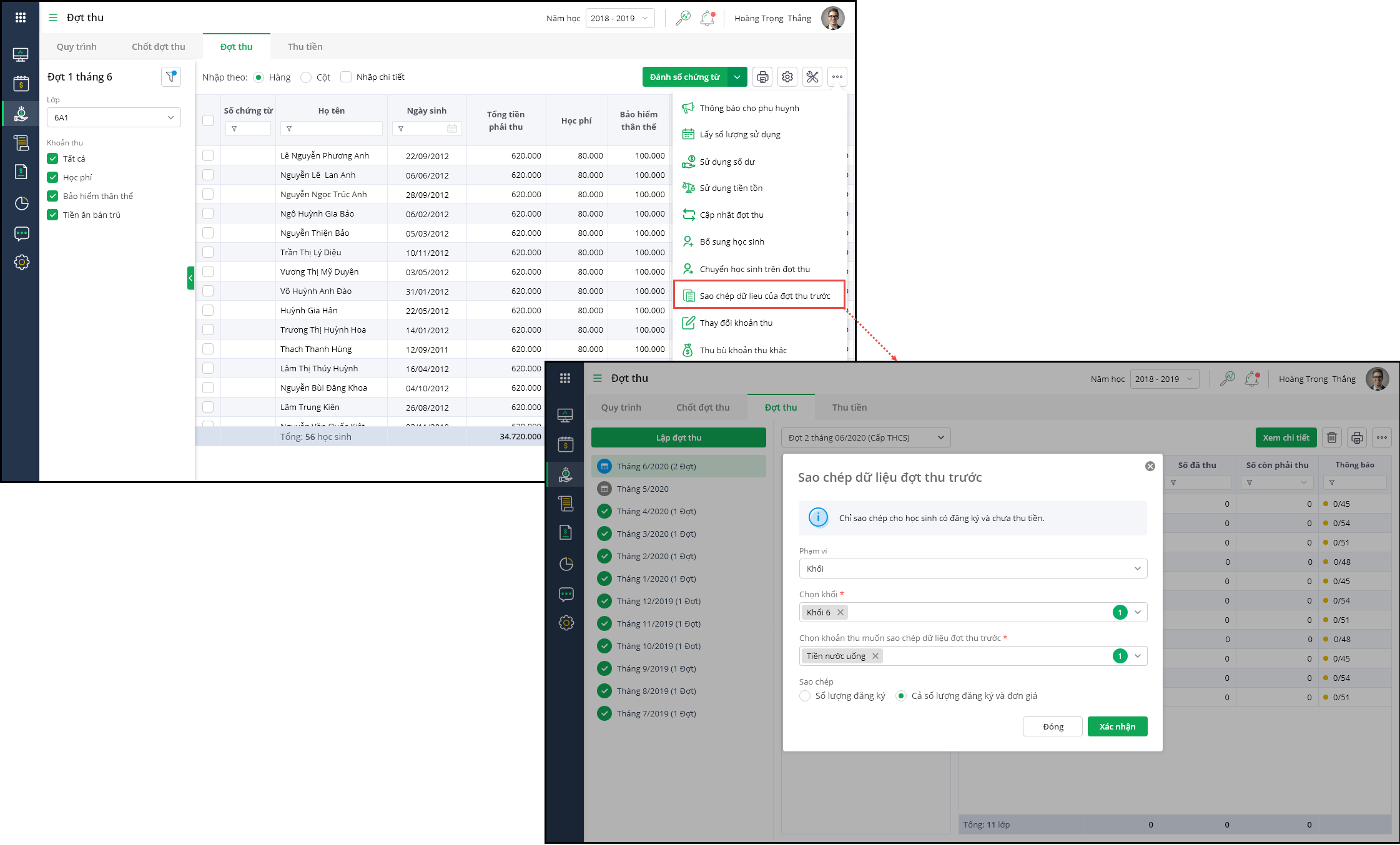Screen dimensions: 1400x845
Task: Open the notification bell in the top header
Action: (707, 18)
